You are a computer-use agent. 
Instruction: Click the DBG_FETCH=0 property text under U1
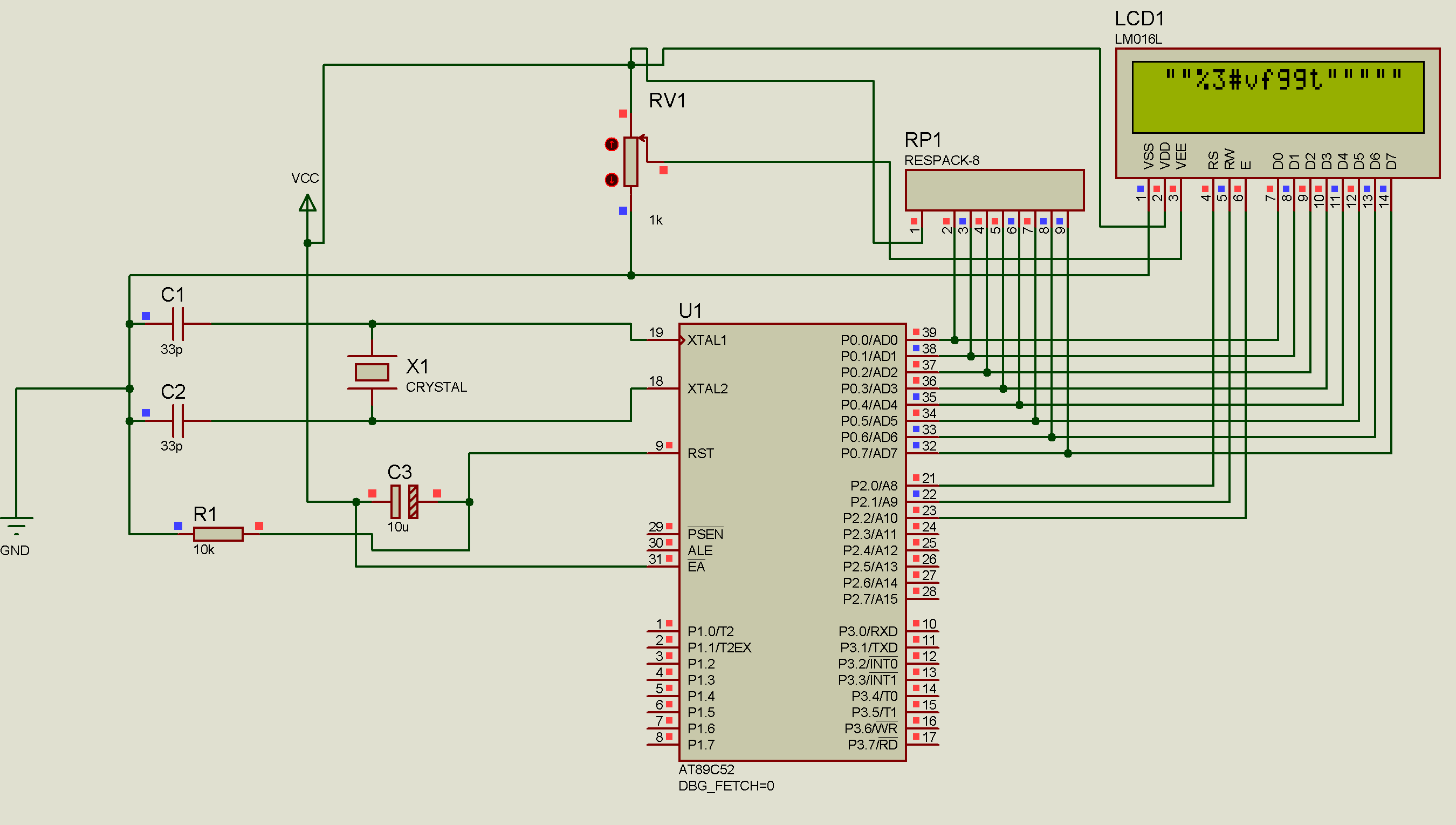[726, 787]
